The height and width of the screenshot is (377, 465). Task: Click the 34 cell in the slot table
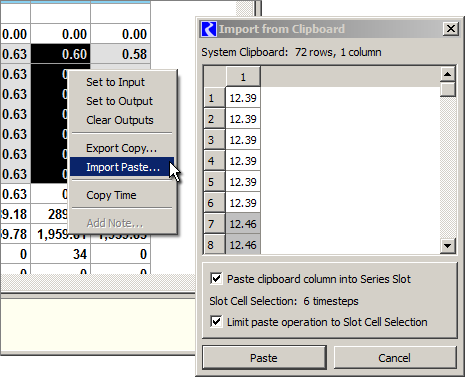pyautogui.click(x=60, y=254)
